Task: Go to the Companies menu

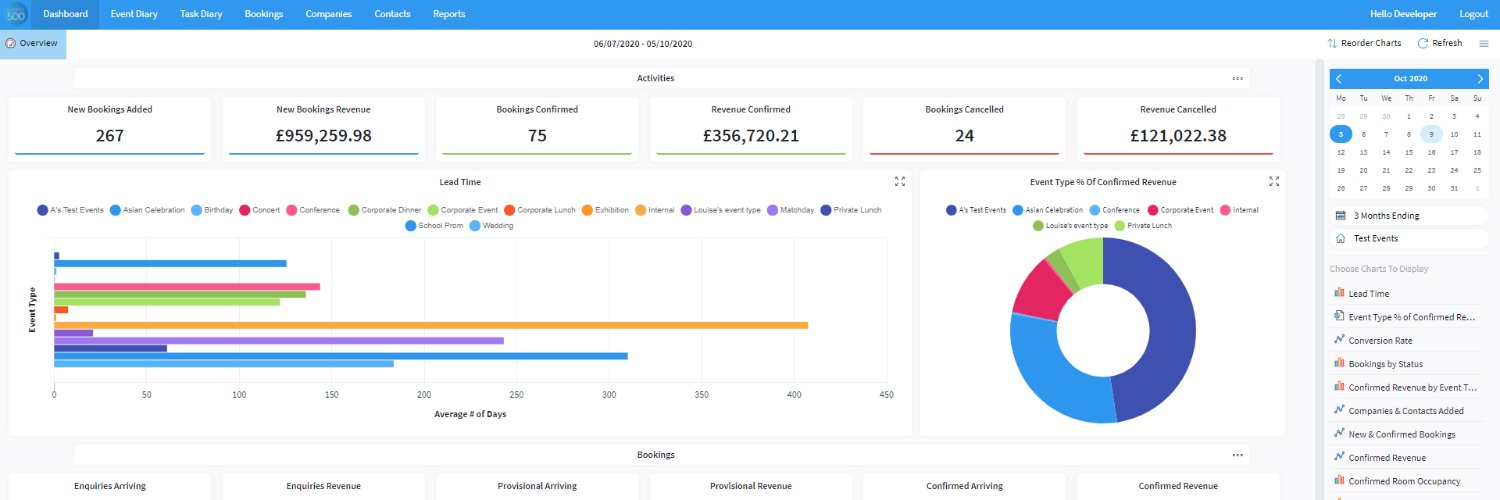Action: coord(328,14)
